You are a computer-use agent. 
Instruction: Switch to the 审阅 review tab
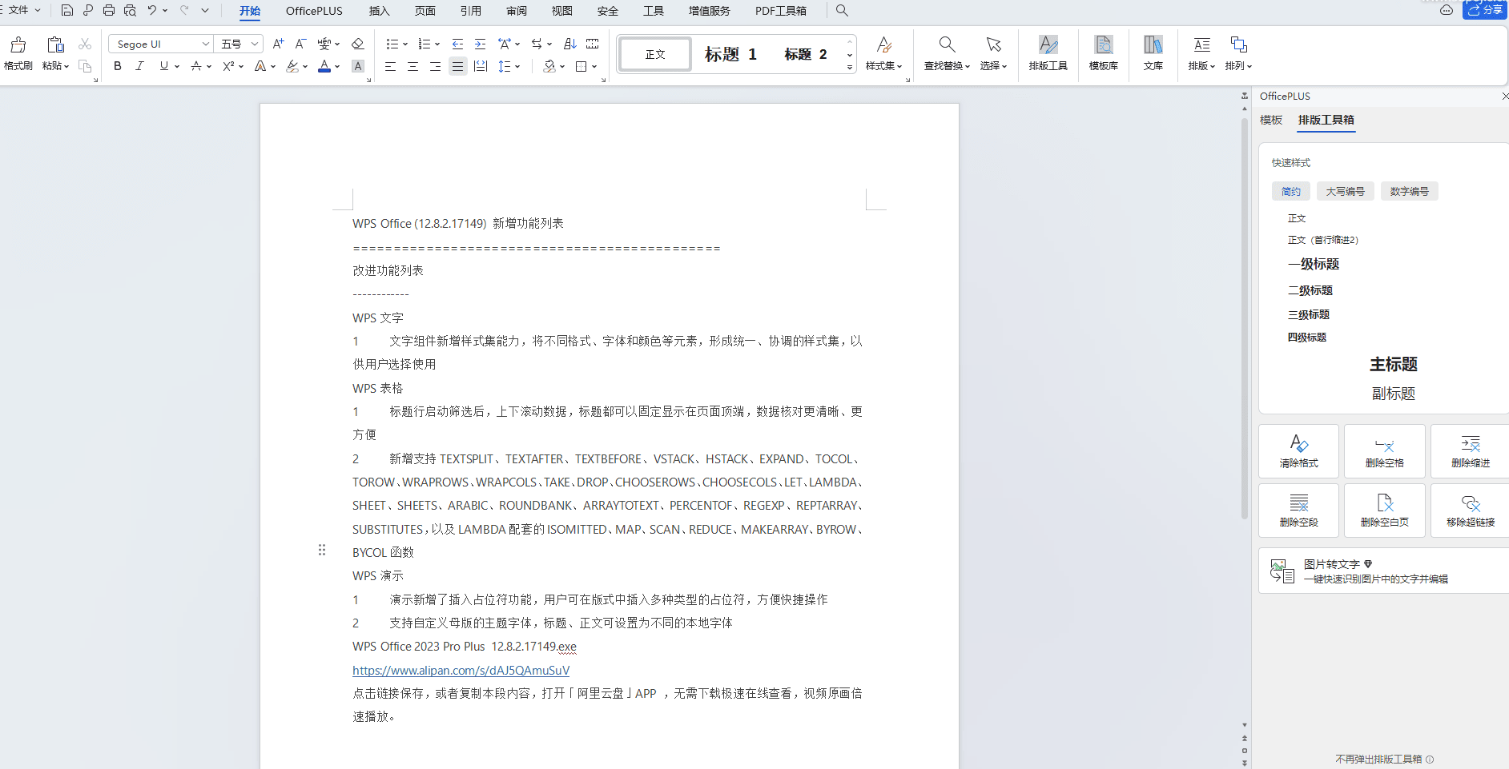pos(516,11)
